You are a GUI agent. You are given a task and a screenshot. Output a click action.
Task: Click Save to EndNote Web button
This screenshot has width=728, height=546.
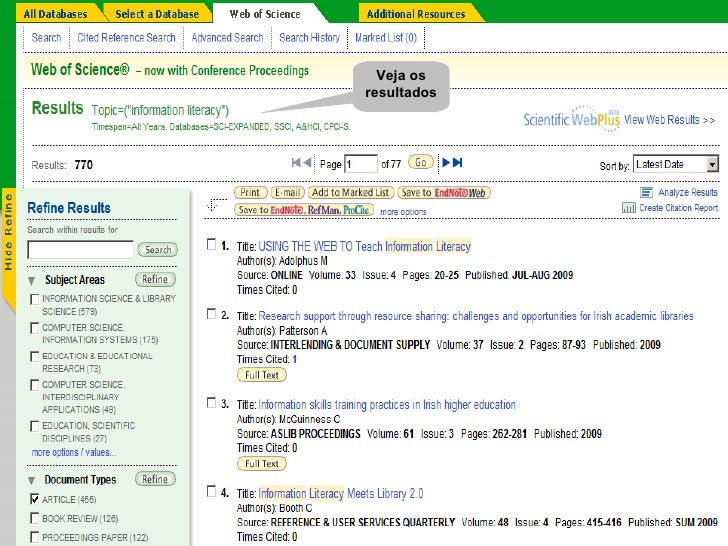tap(444, 192)
